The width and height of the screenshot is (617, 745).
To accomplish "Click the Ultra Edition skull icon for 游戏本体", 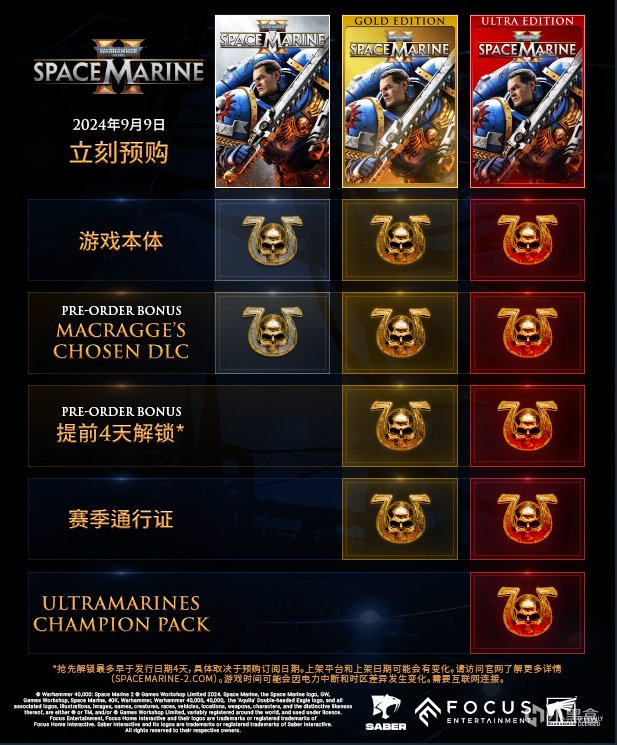I will point(527,239).
